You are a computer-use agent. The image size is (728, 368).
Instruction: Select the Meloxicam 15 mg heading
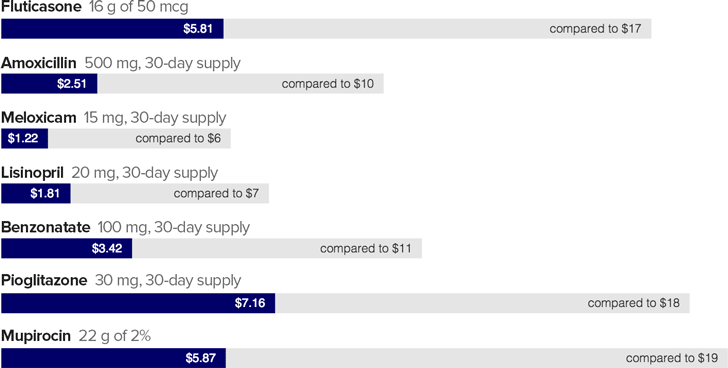click(x=113, y=118)
